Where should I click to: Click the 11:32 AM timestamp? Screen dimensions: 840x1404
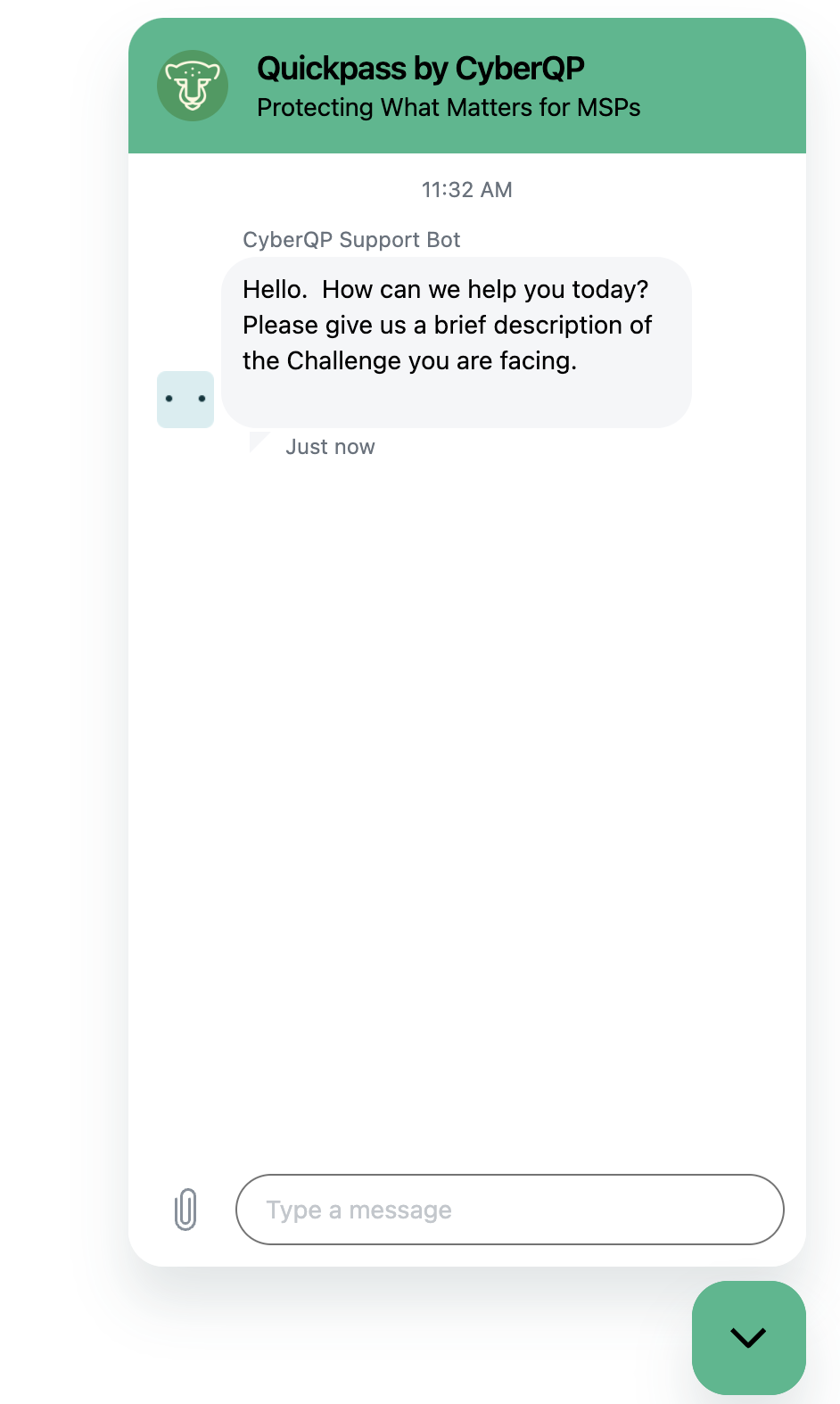click(x=467, y=190)
